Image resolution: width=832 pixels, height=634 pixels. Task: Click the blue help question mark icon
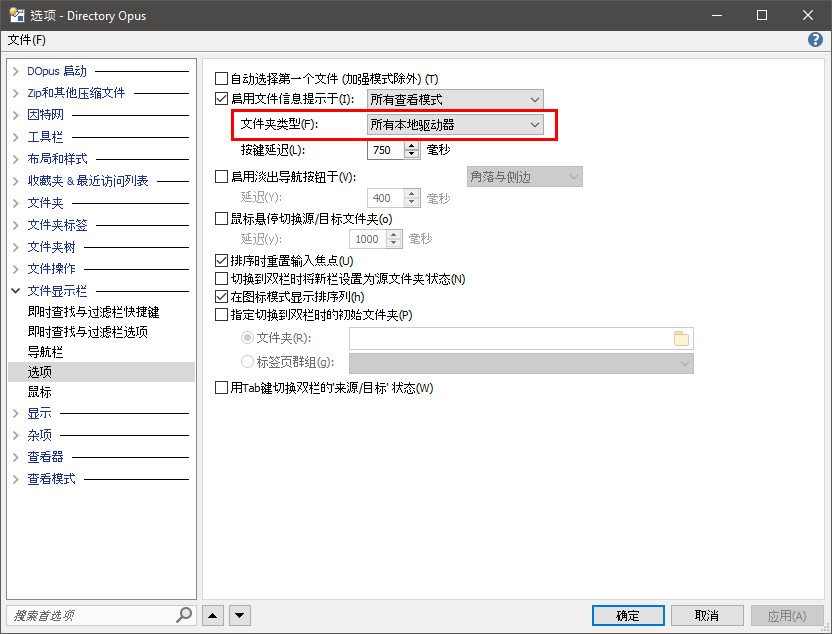[x=815, y=40]
